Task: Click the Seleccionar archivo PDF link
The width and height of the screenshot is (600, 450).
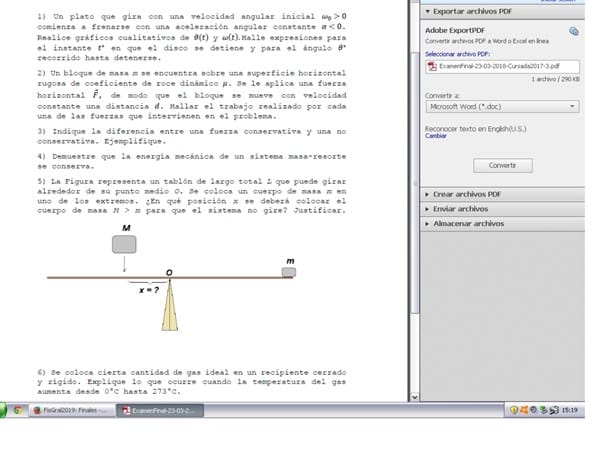Action: click(457, 54)
